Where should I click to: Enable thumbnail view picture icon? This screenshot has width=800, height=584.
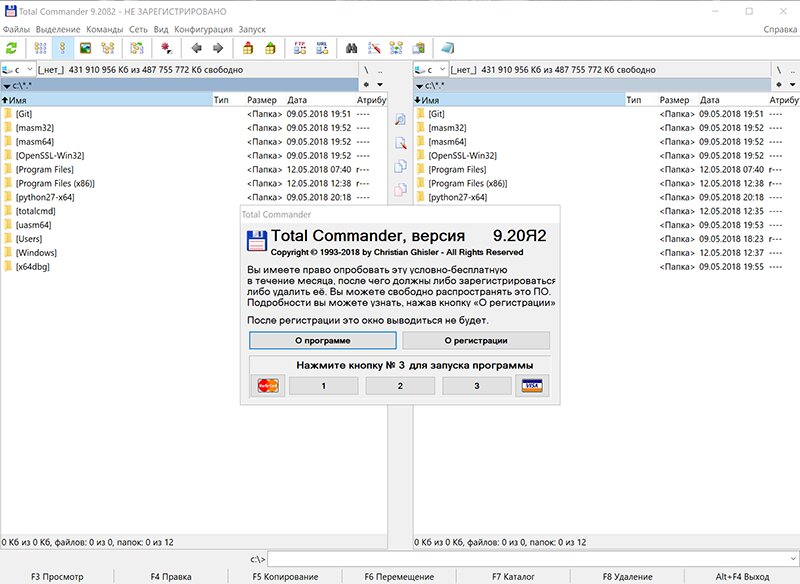[x=85, y=48]
